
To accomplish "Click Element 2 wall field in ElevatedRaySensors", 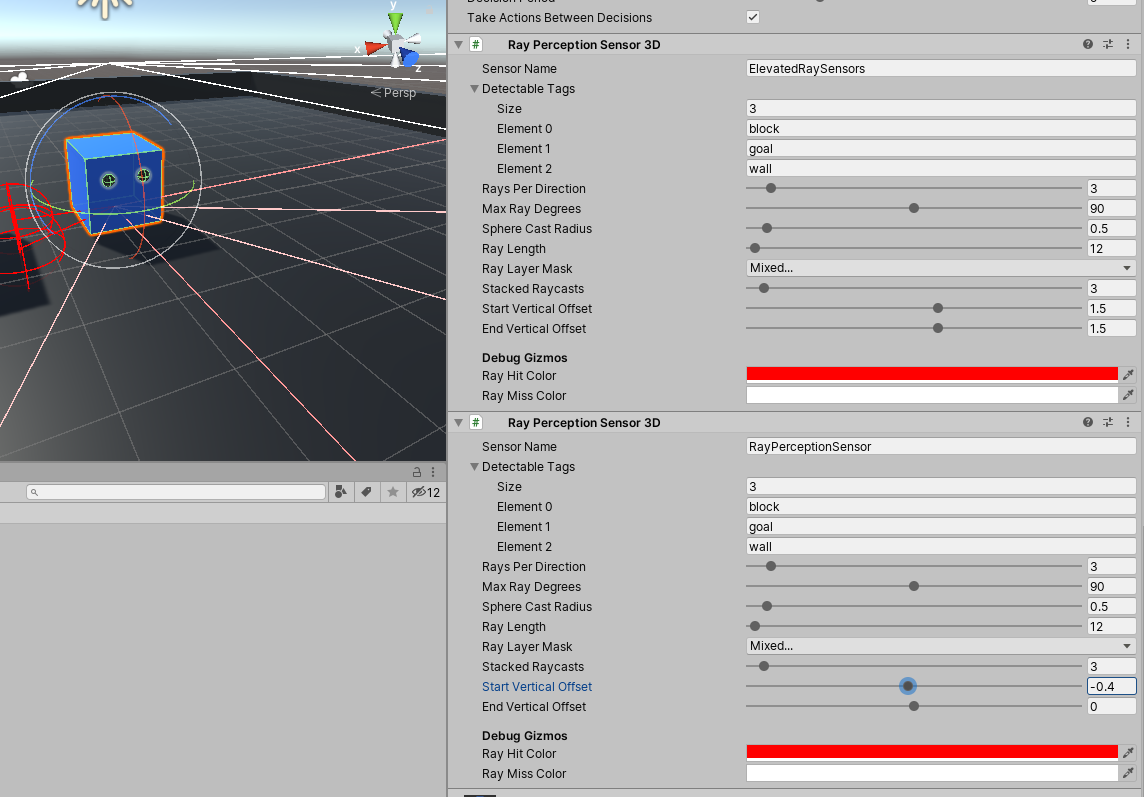I will click(x=941, y=169).
